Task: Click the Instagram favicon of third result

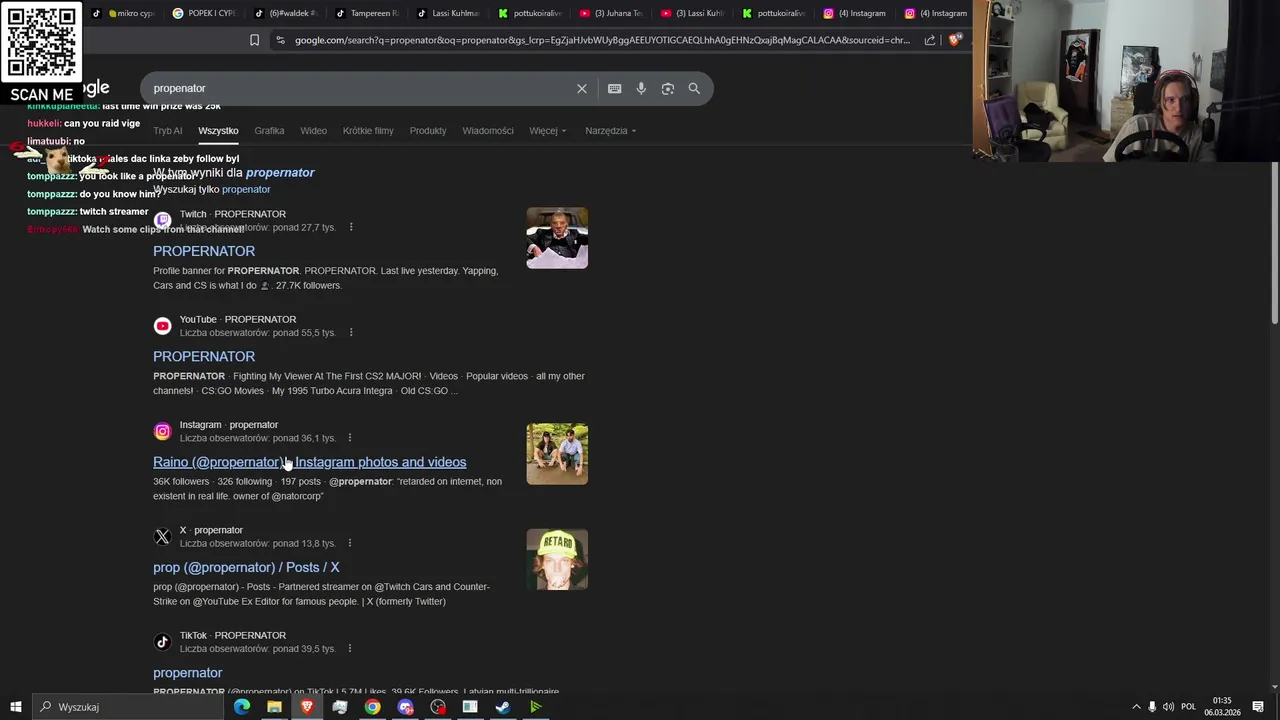Action: [162, 431]
